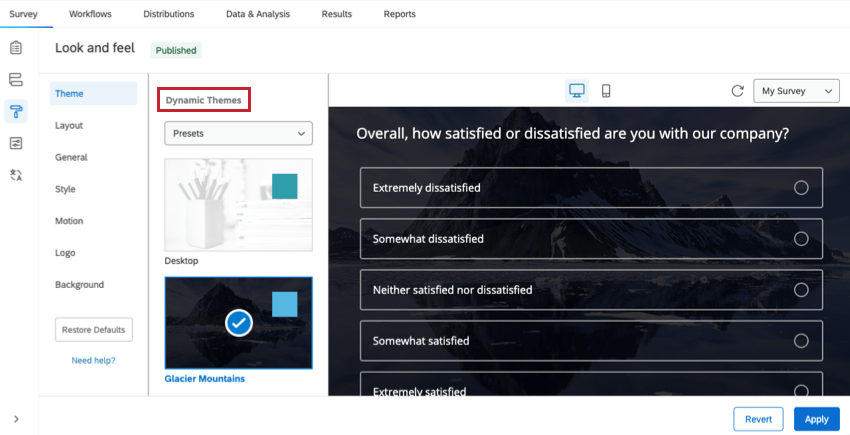Open the Distributions tab

pyautogui.click(x=169, y=14)
